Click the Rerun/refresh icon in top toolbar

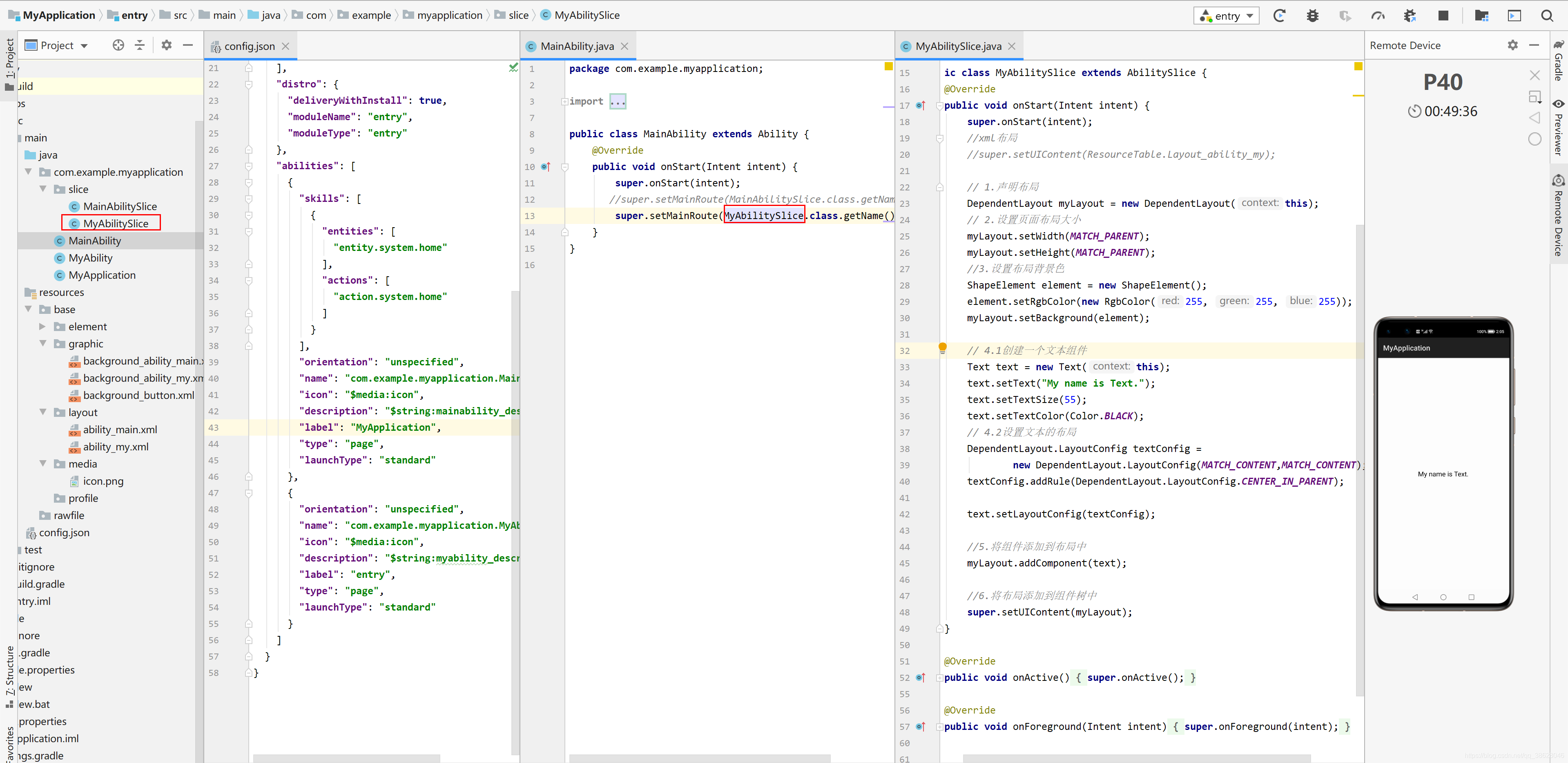click(1279, 16)
